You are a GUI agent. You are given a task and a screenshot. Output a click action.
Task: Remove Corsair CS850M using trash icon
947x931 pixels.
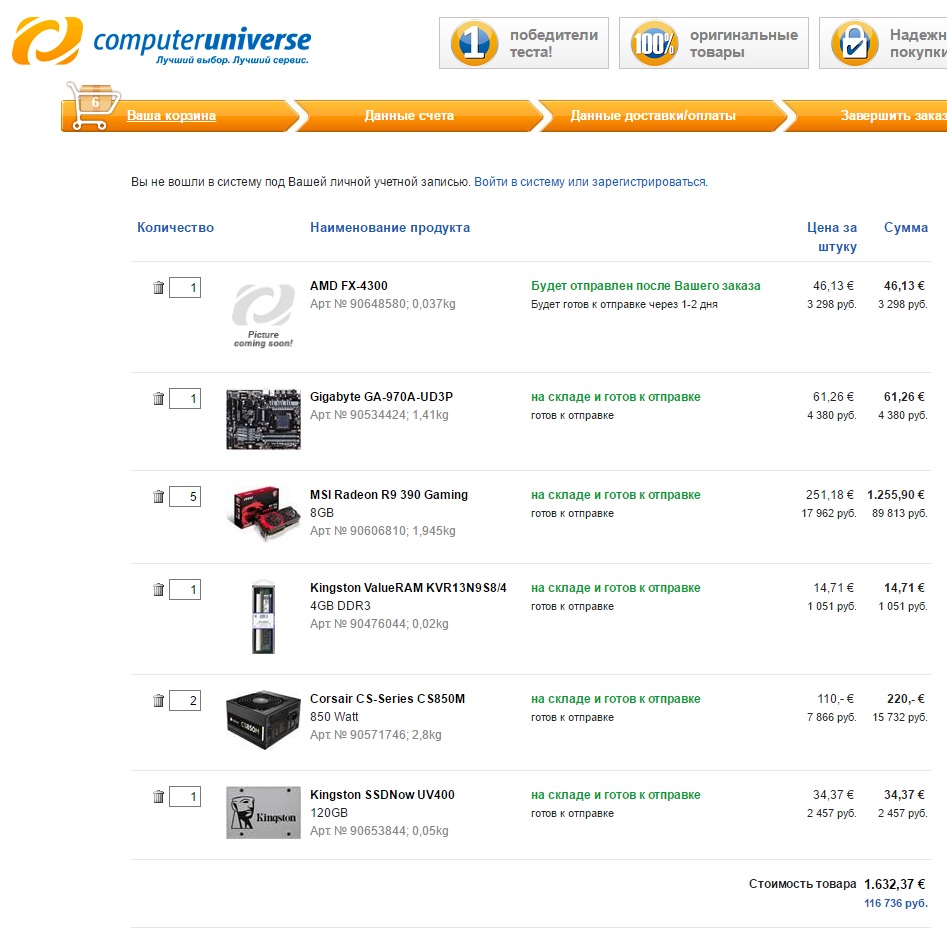click(158, 700)
